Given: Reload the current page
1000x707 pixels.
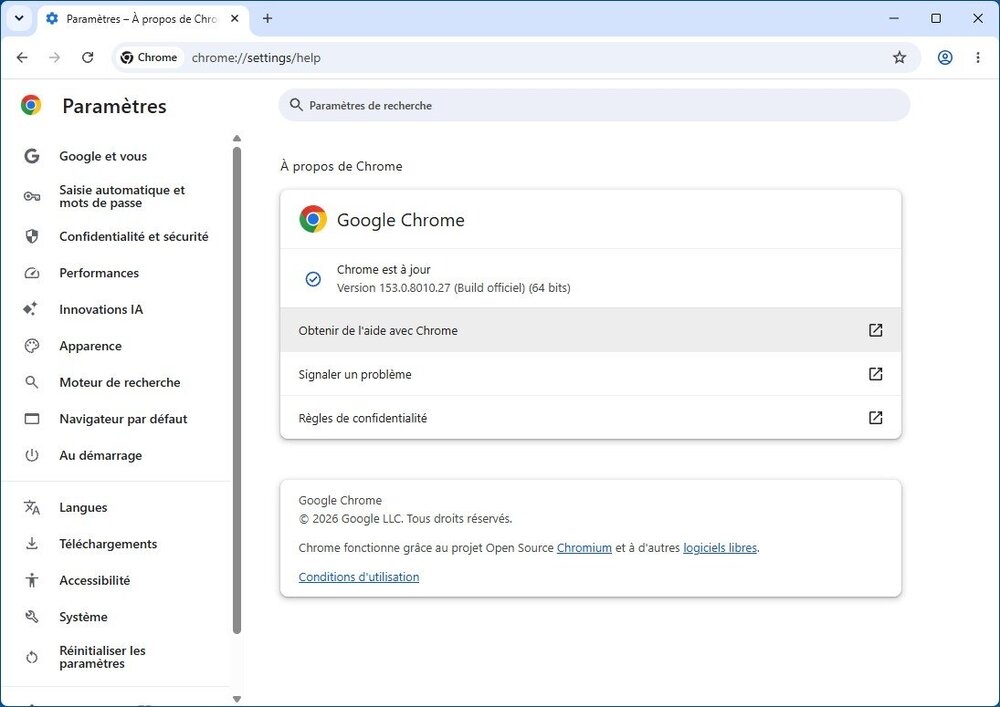Looking at the screenshot, I should pos(87,57).
